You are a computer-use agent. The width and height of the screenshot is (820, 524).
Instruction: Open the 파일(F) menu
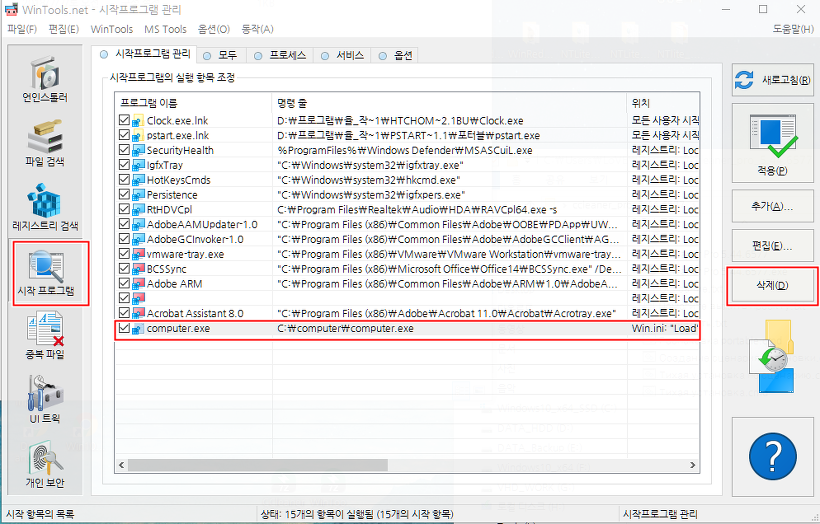click(x=22, y=29)
